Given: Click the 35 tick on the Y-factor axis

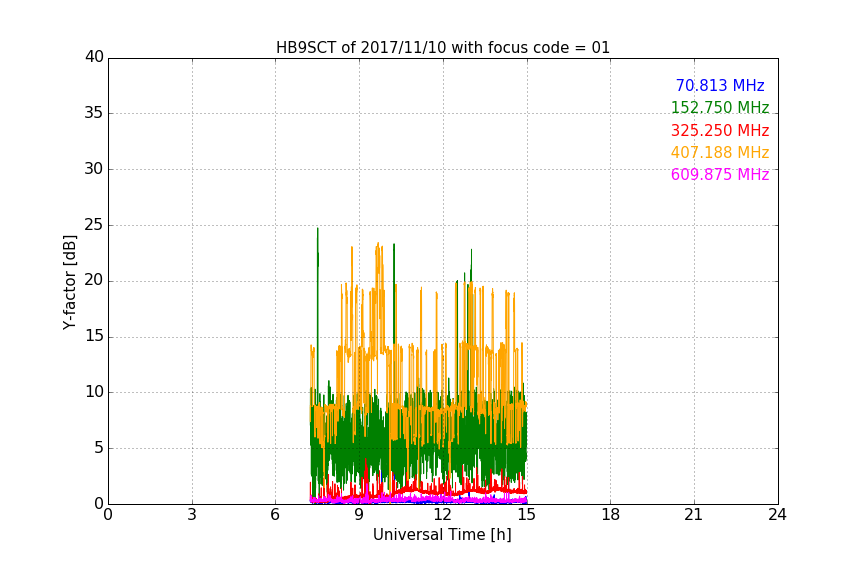Looking at the screenshot, I should tap(94, 113).
